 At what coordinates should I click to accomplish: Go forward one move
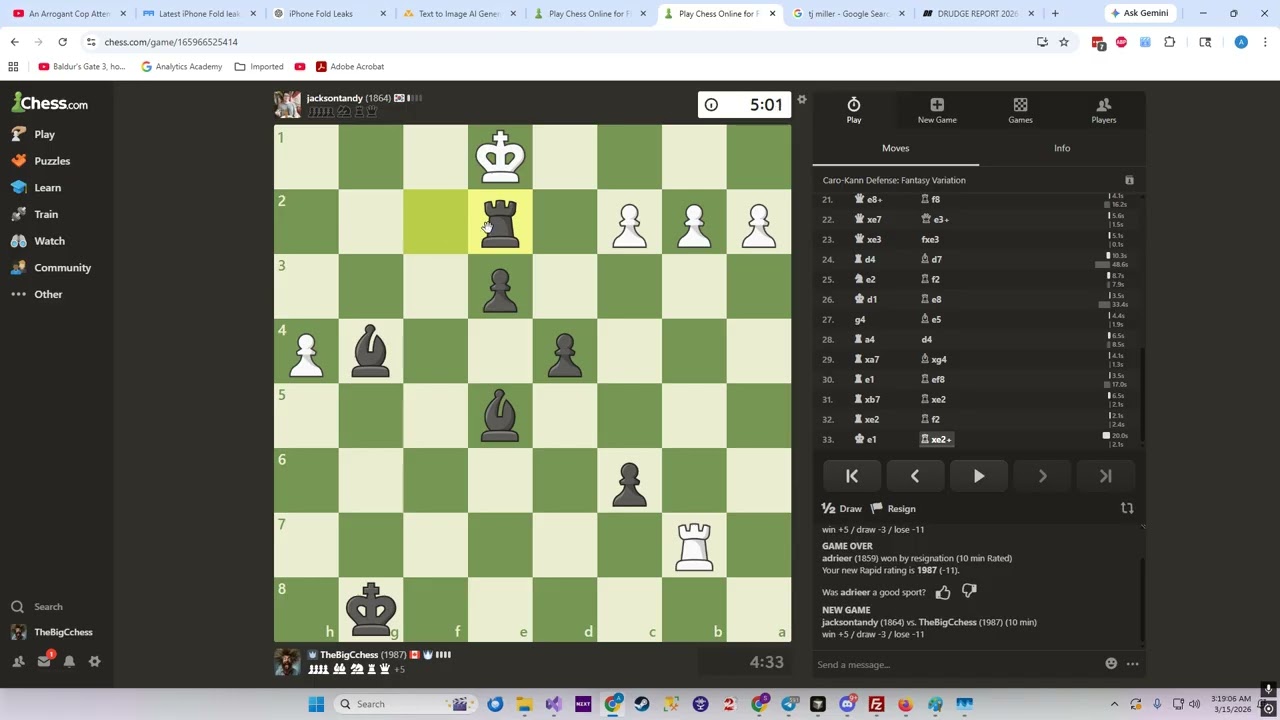pos(1042,477)
